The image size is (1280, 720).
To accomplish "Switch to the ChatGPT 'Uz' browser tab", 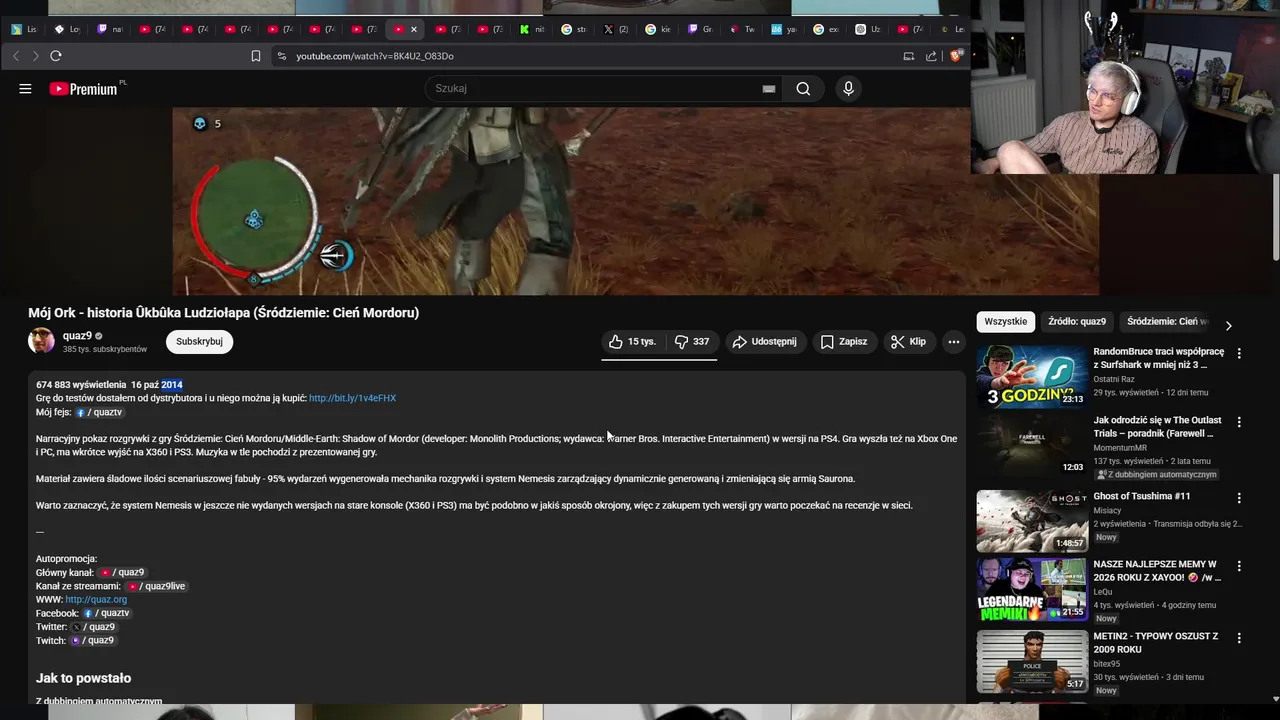I will pyautogui.click(x=868, y=29).
